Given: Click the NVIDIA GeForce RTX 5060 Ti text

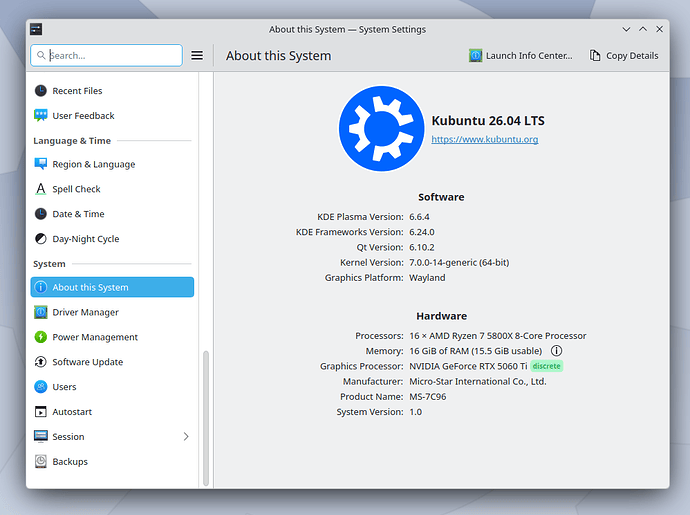Looking at the screenshot, I should pos(468,366).
